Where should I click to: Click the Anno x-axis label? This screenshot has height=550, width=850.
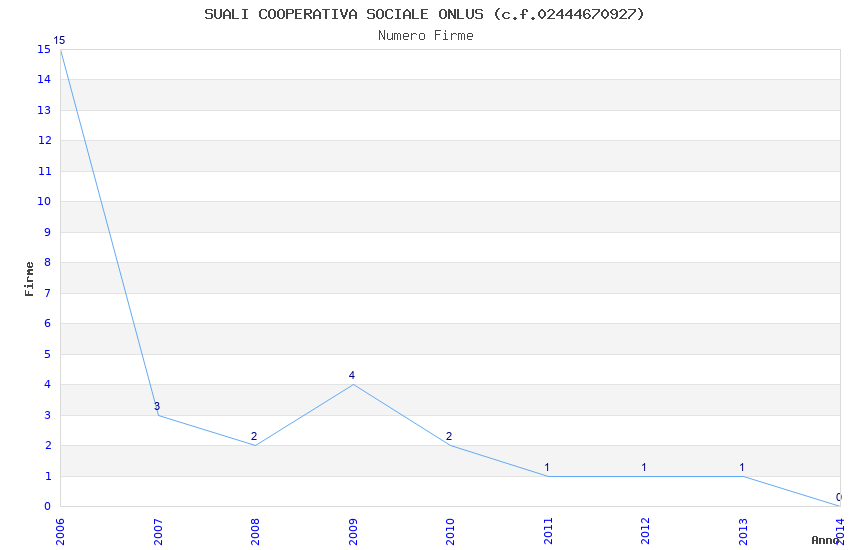pos(825,540)
